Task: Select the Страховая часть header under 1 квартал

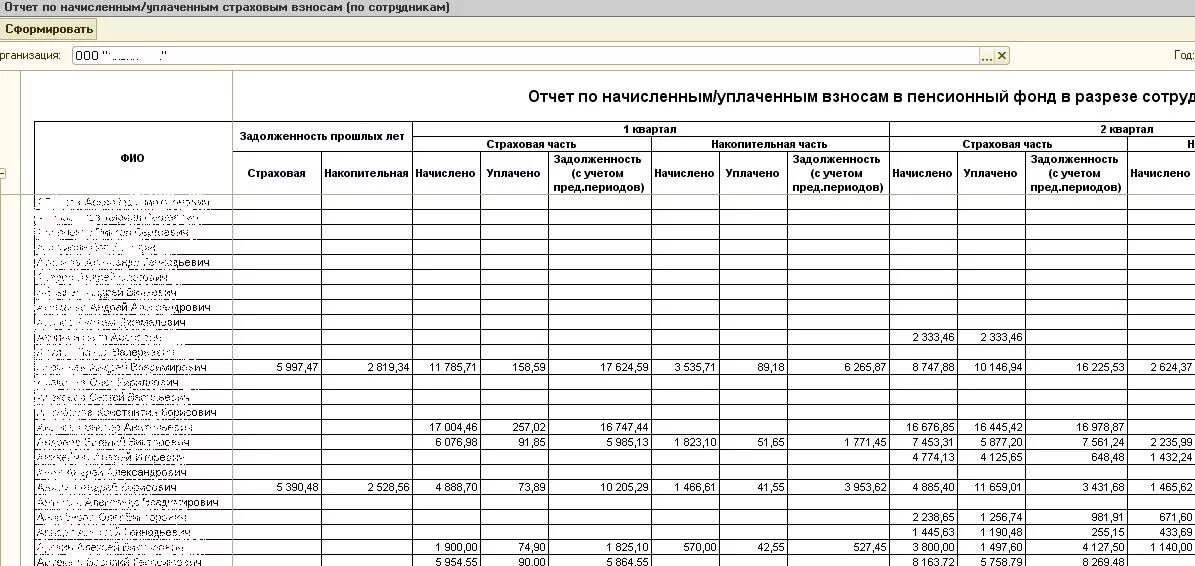Action: (x=532, y=144)
